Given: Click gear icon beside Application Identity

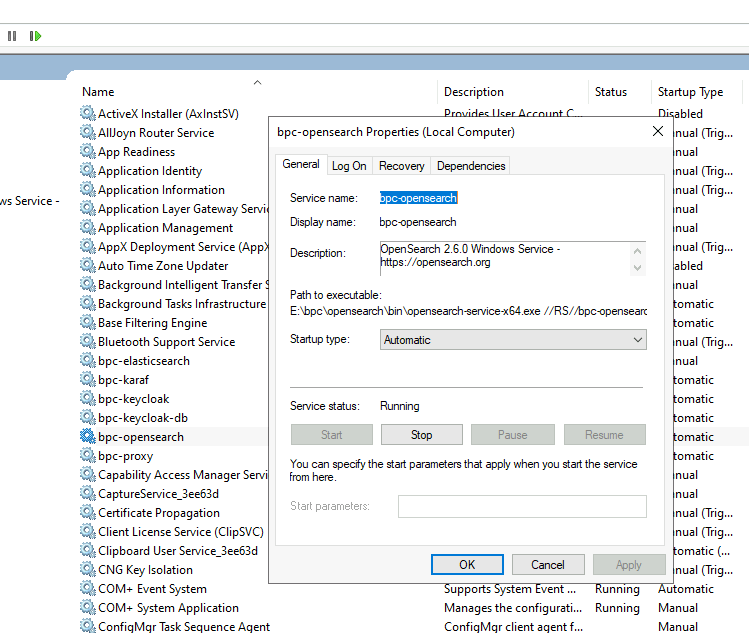Looking at the screenshot, I should 87,171.
